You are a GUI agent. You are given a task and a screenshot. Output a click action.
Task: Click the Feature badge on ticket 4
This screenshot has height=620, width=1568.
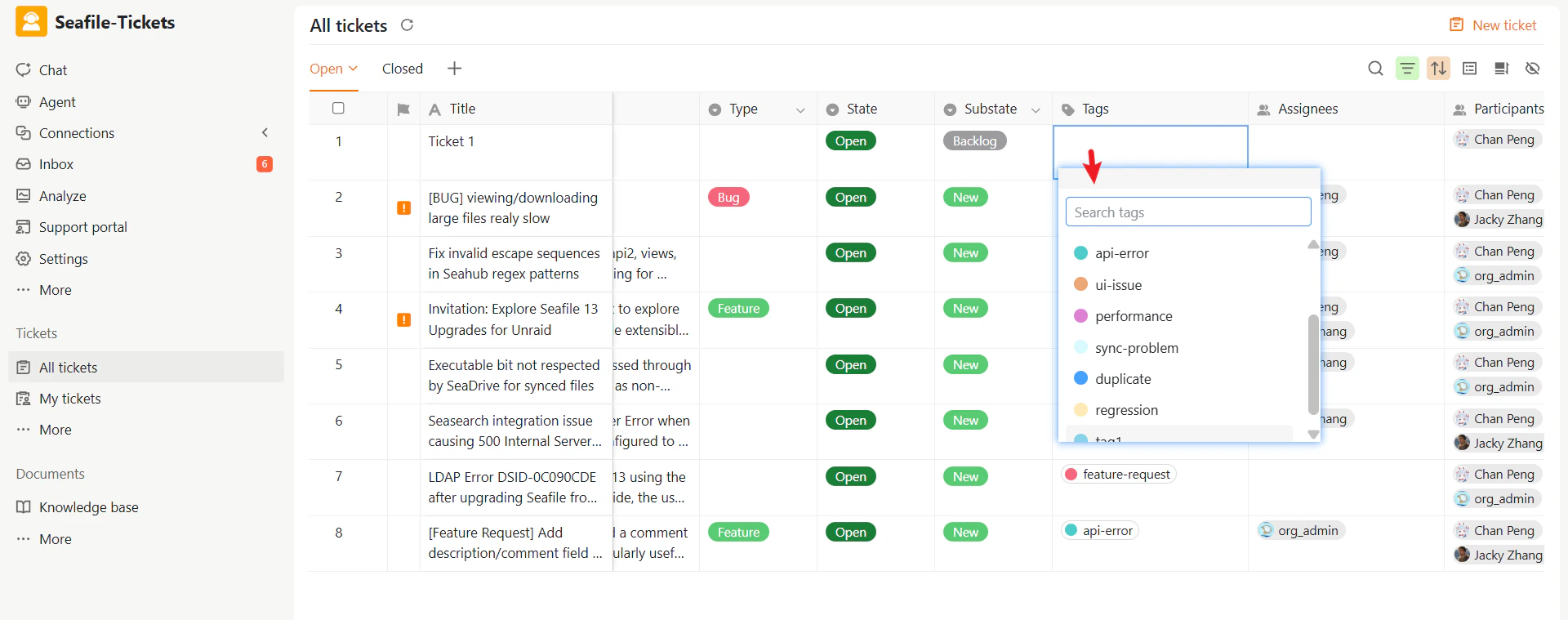tap(738, 309)
